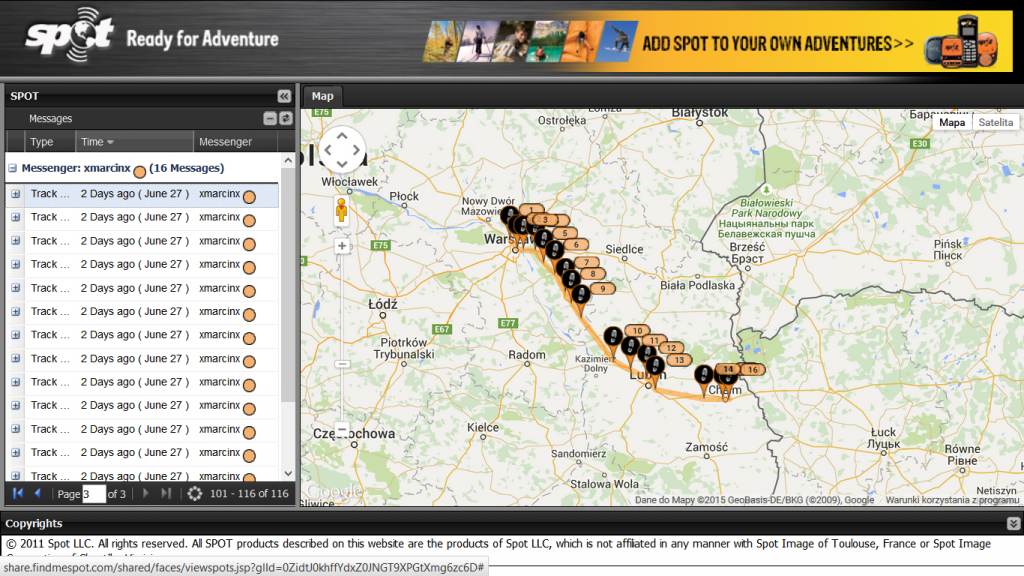Image resolution: width=1024 pixels, height=576 pixels.
Task: Click the number 16 label on map
Action: pos(752,370)
